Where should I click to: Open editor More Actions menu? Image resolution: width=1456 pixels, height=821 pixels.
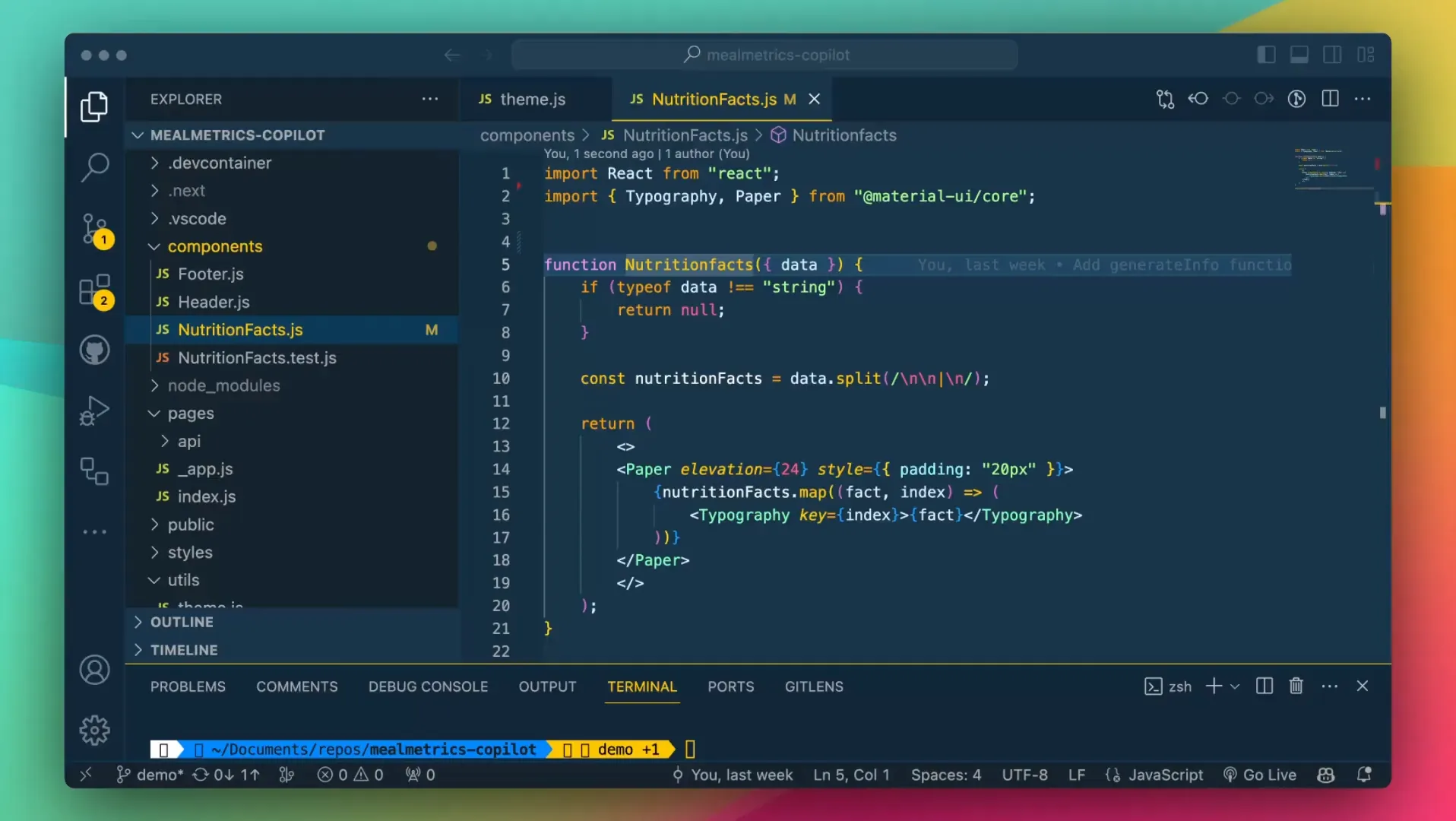(1363, 99)
